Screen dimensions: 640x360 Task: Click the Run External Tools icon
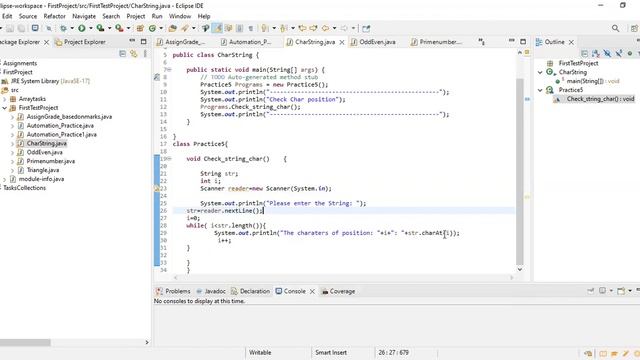click(119, 28)
